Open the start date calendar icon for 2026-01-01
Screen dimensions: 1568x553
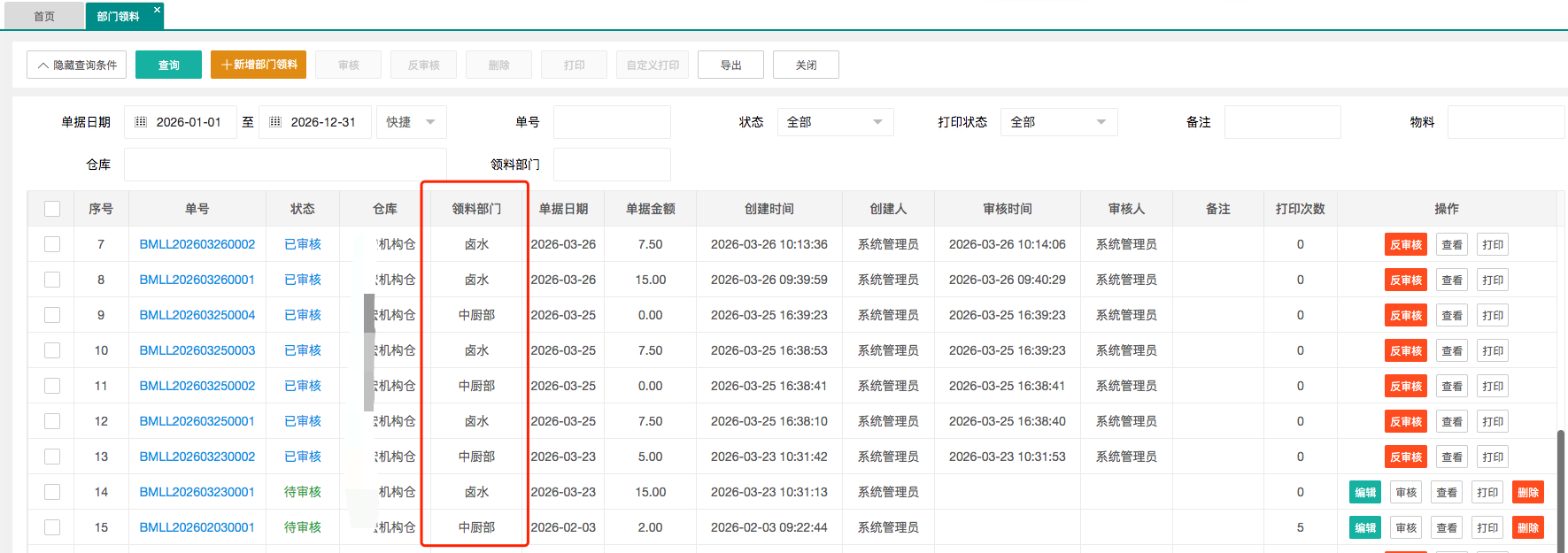coord(141,122)
